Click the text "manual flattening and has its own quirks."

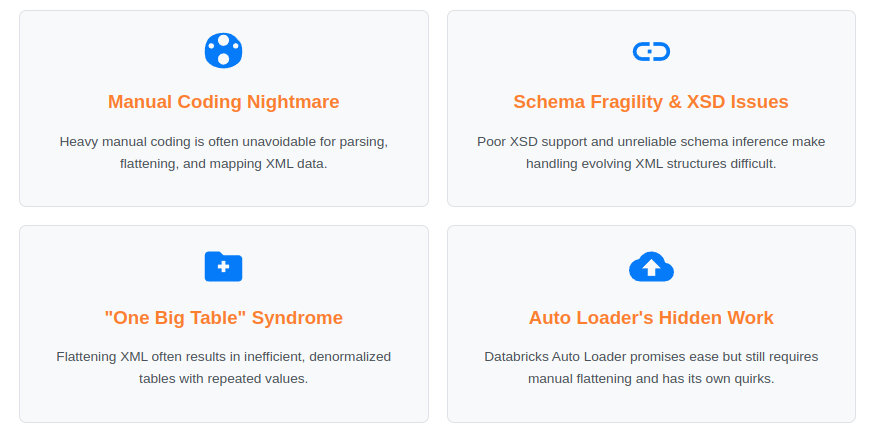click(651, 379)
